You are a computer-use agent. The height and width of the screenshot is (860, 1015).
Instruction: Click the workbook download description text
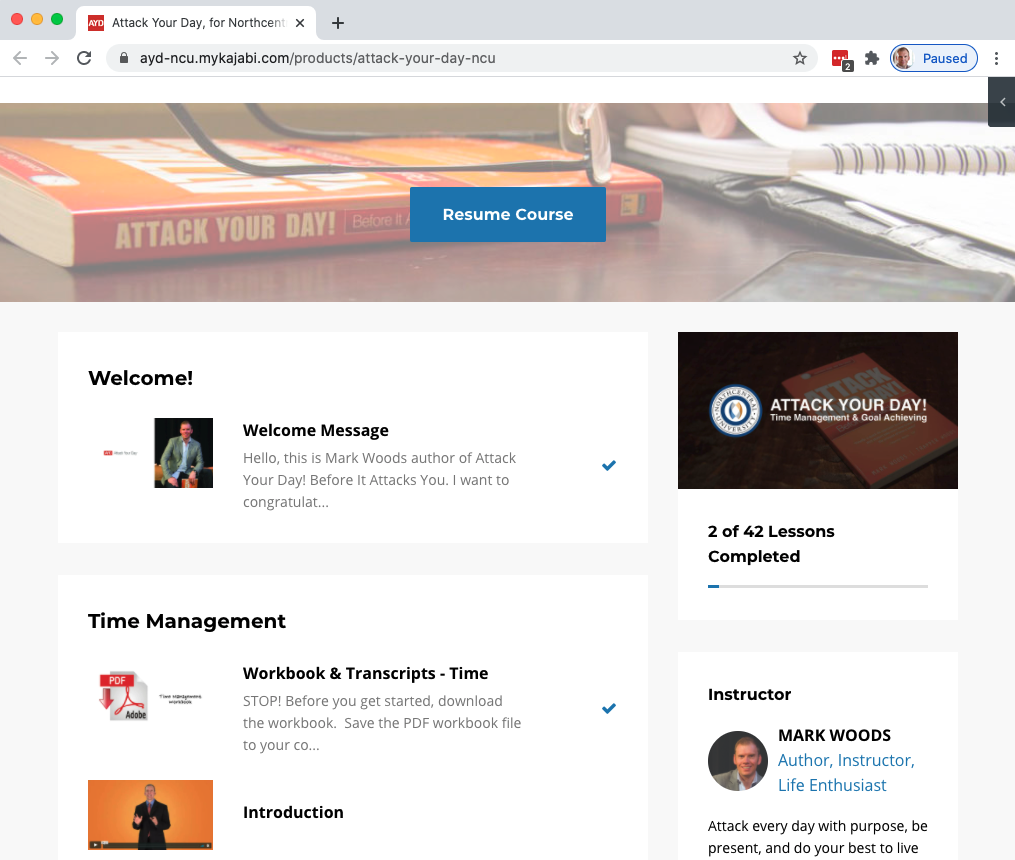(382, 723)
